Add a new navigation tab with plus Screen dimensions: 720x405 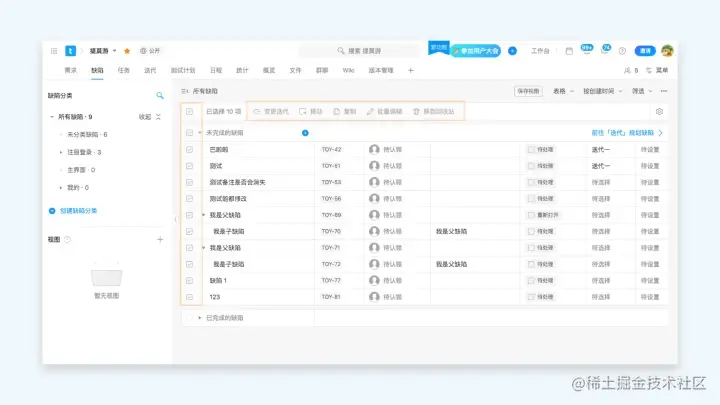pos(411,70)
